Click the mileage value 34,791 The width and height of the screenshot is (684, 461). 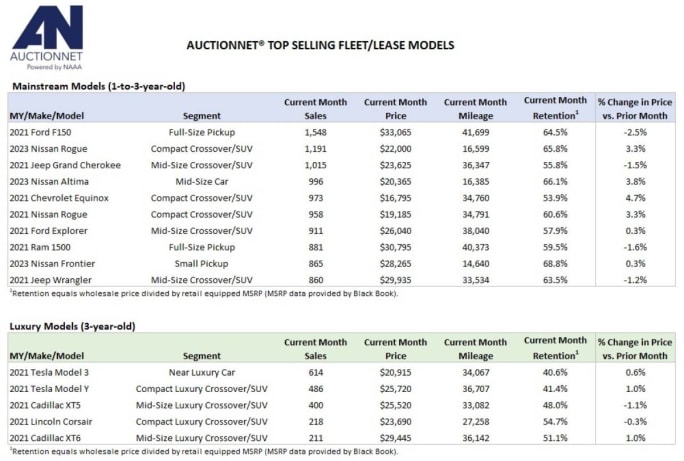click(x=475, y=215)
